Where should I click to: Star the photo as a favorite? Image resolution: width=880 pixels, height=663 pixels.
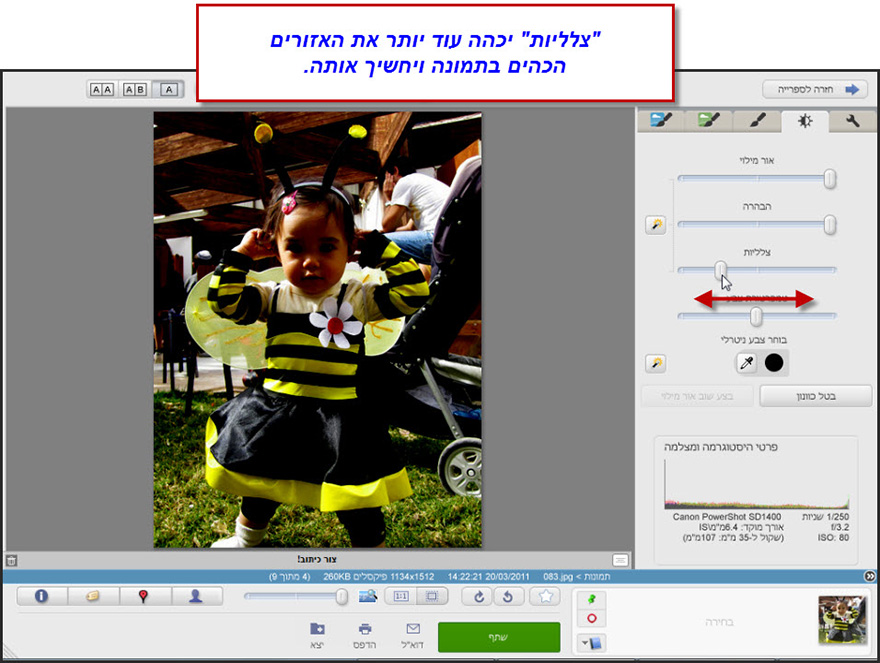click(x=544, y=596)
